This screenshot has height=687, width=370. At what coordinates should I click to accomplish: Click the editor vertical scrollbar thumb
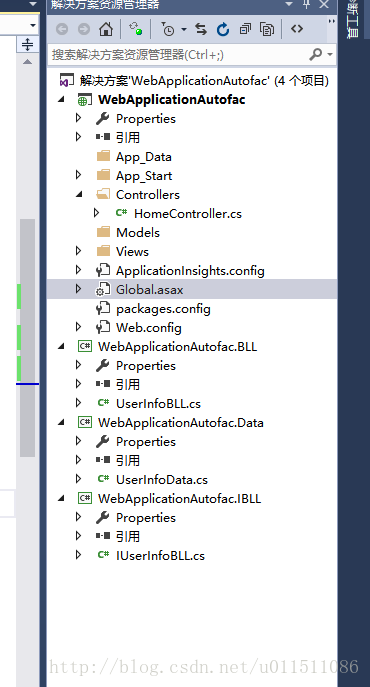tap(27, 337)
